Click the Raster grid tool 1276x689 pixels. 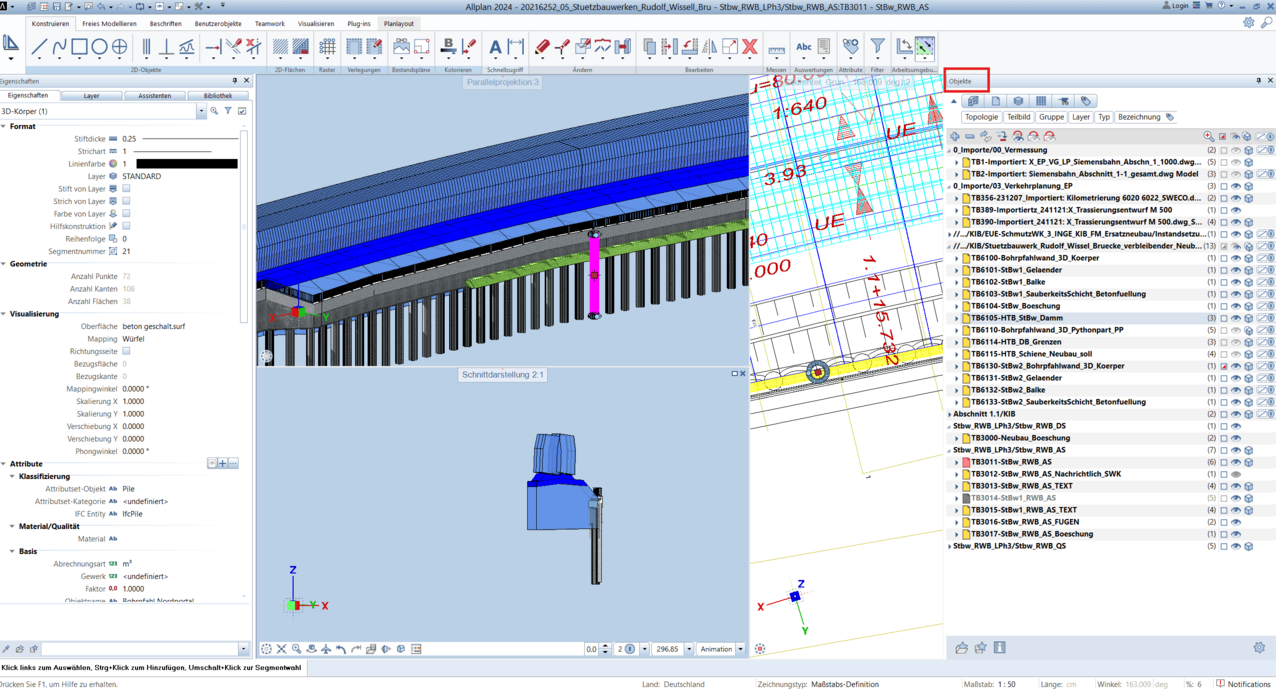[327, 47]
